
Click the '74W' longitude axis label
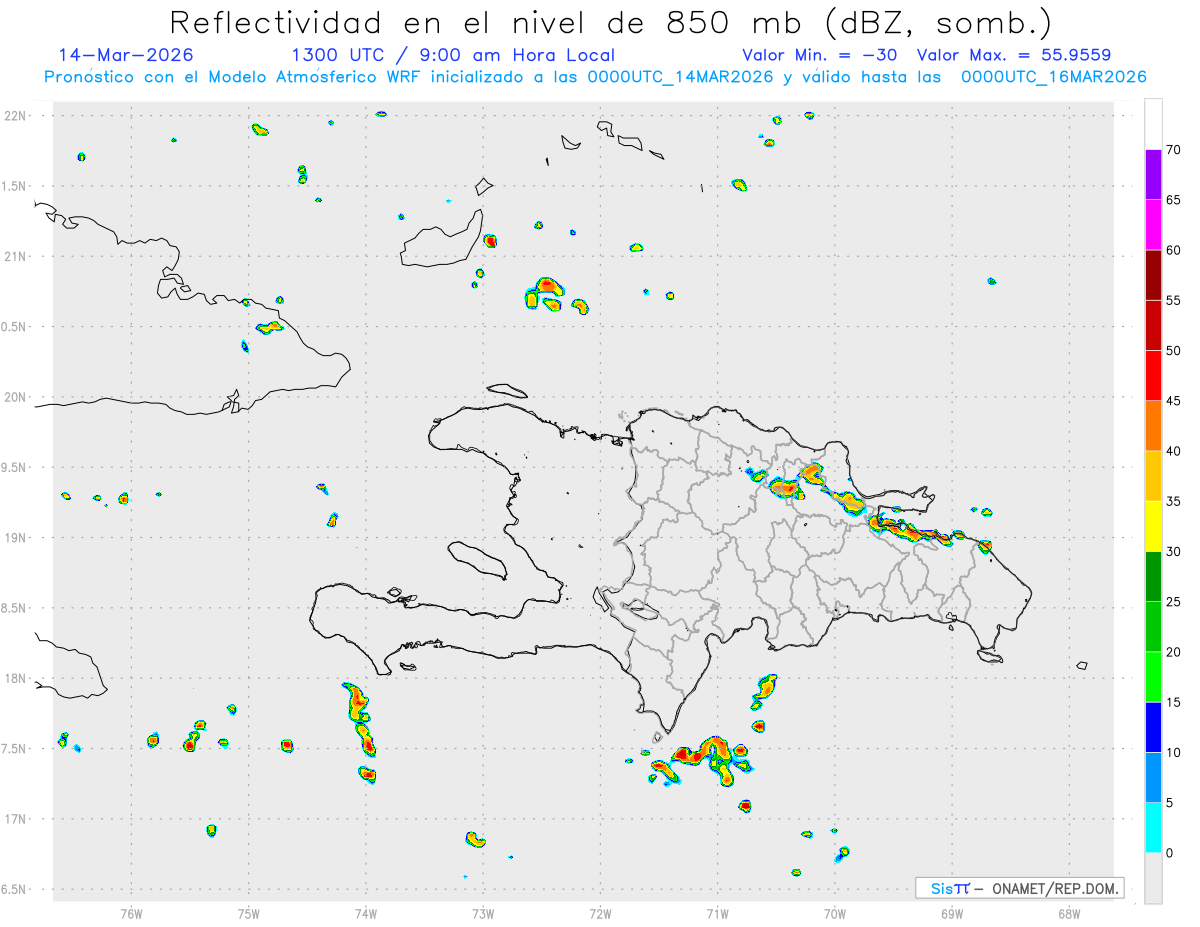click(366, 913)
